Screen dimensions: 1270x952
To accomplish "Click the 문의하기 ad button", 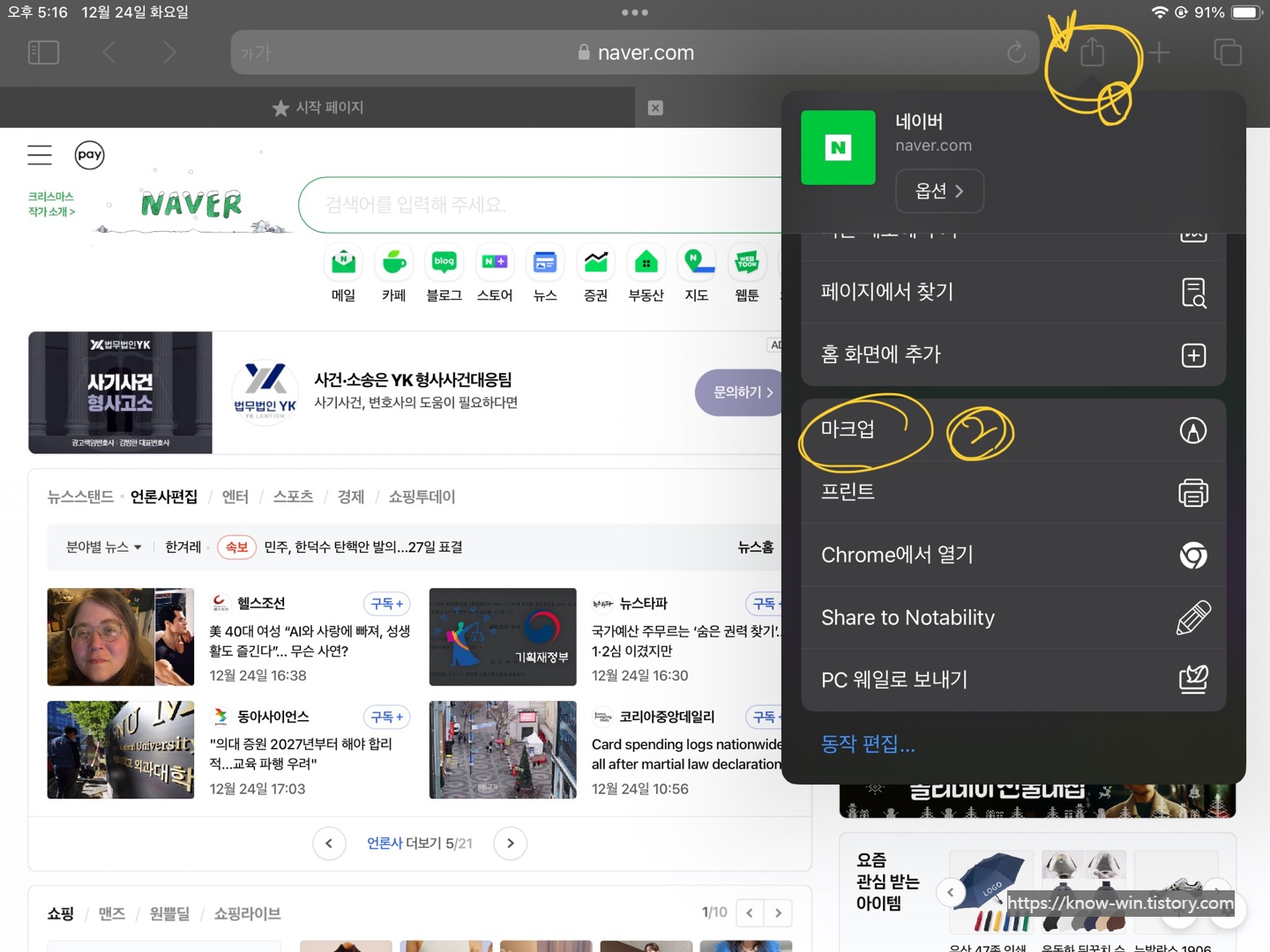I will click(741, 392).
